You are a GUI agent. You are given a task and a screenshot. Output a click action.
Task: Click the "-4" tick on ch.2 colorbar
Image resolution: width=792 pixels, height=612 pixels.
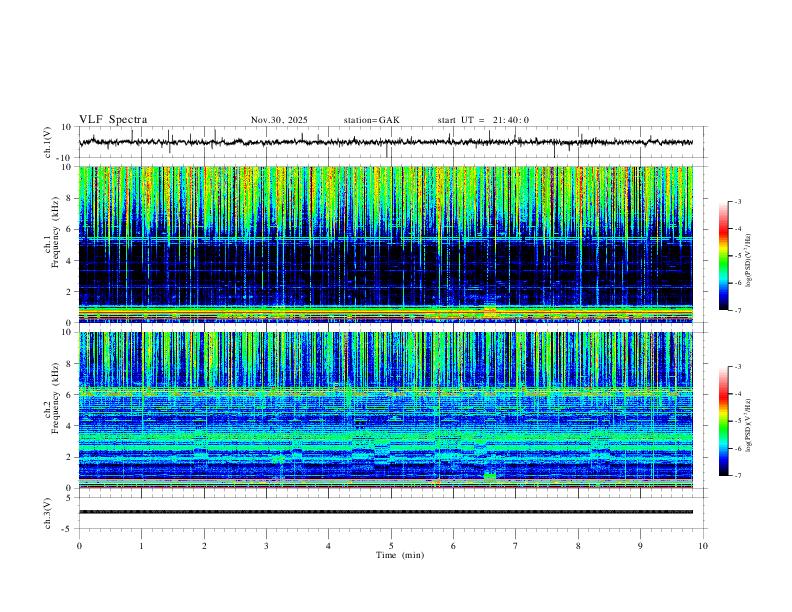(x=737, y=394)
